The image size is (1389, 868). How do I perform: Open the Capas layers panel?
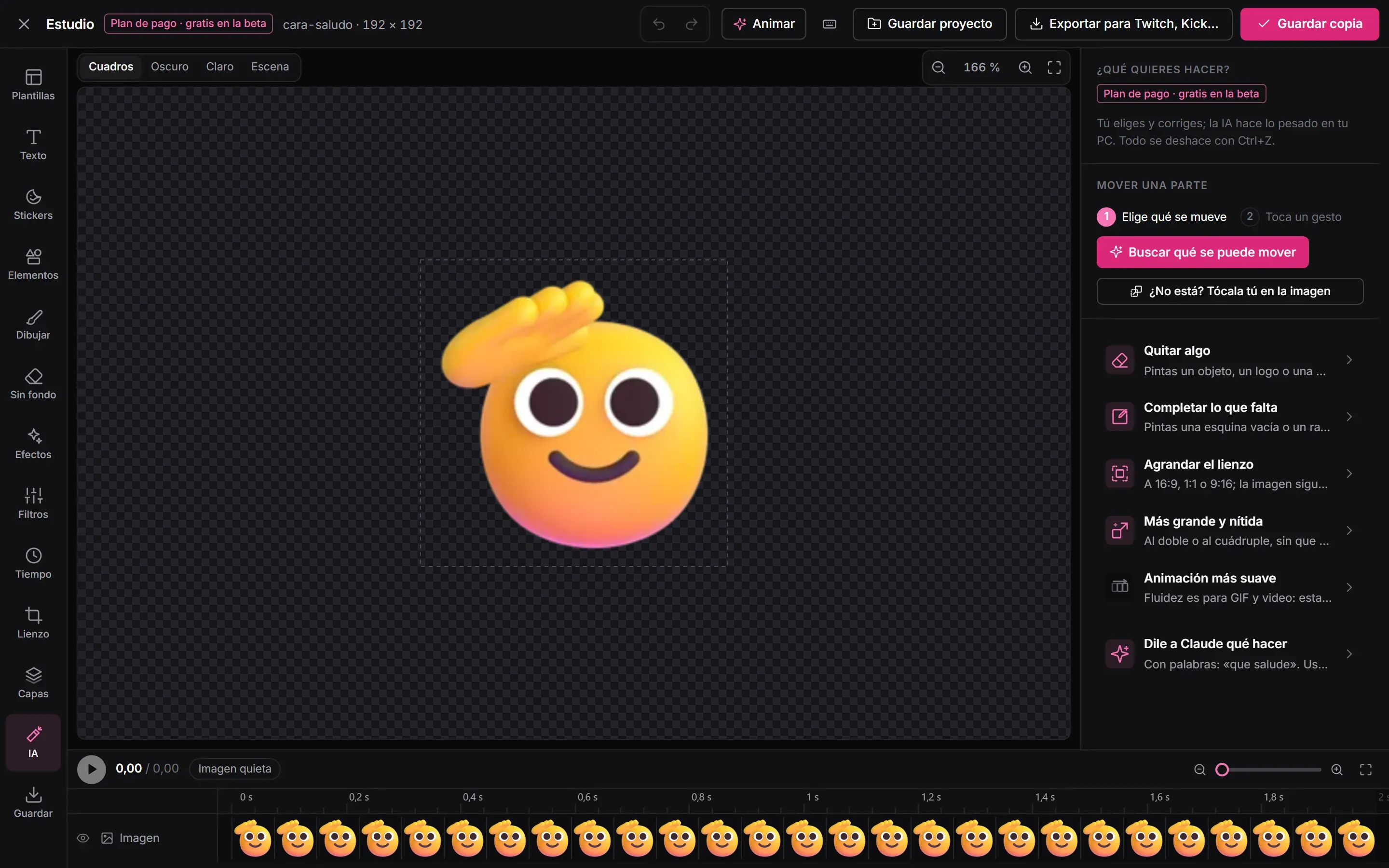pyautogui.click(x=33, y=682)
